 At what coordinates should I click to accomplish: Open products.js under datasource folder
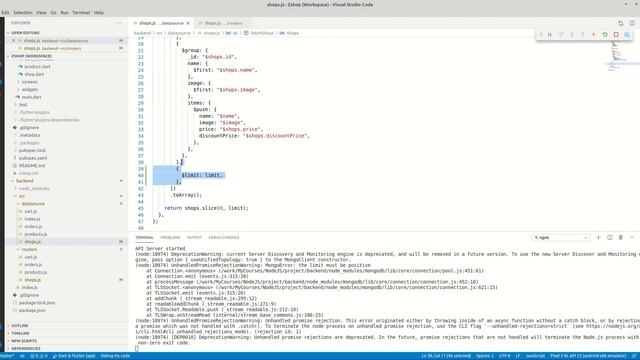[36, 234]
